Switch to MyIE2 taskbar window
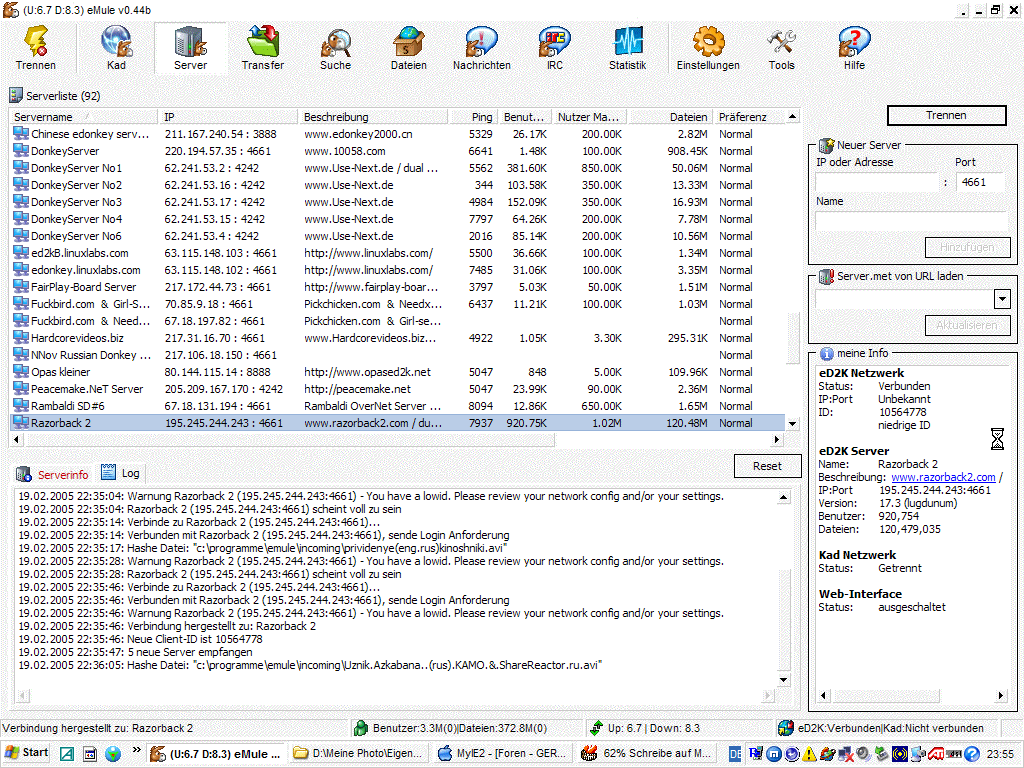Viewport: 1024px width, 768px height. coord(502,754)
